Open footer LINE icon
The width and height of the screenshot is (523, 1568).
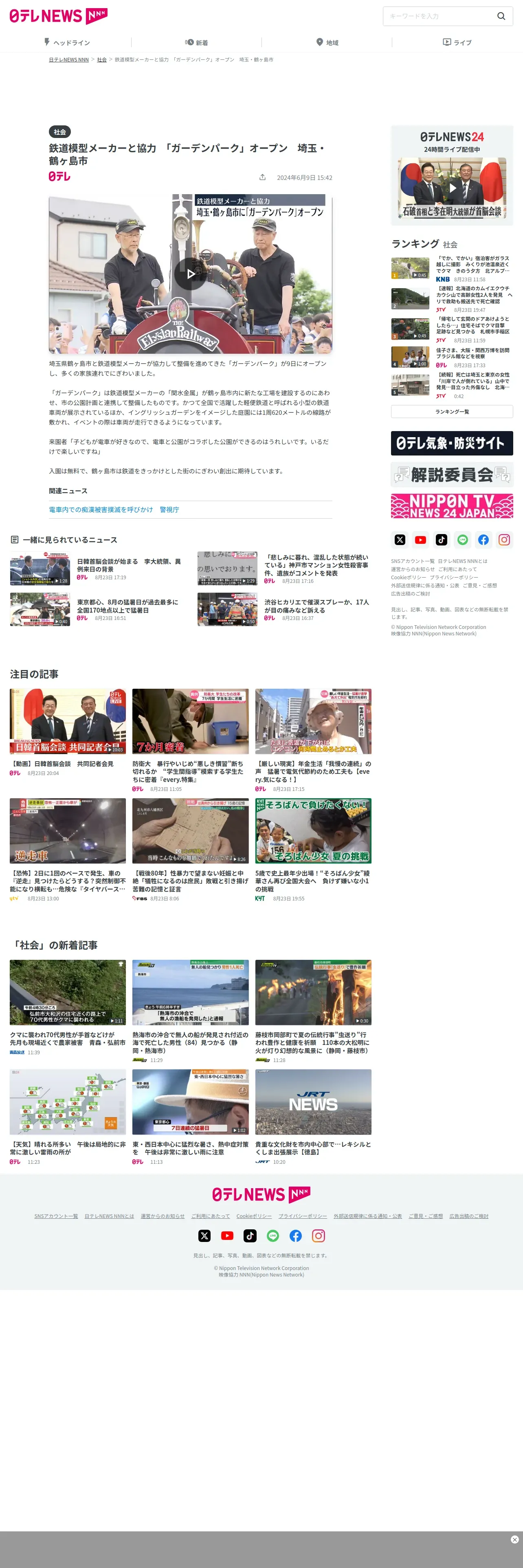[x=273, y=1236]
